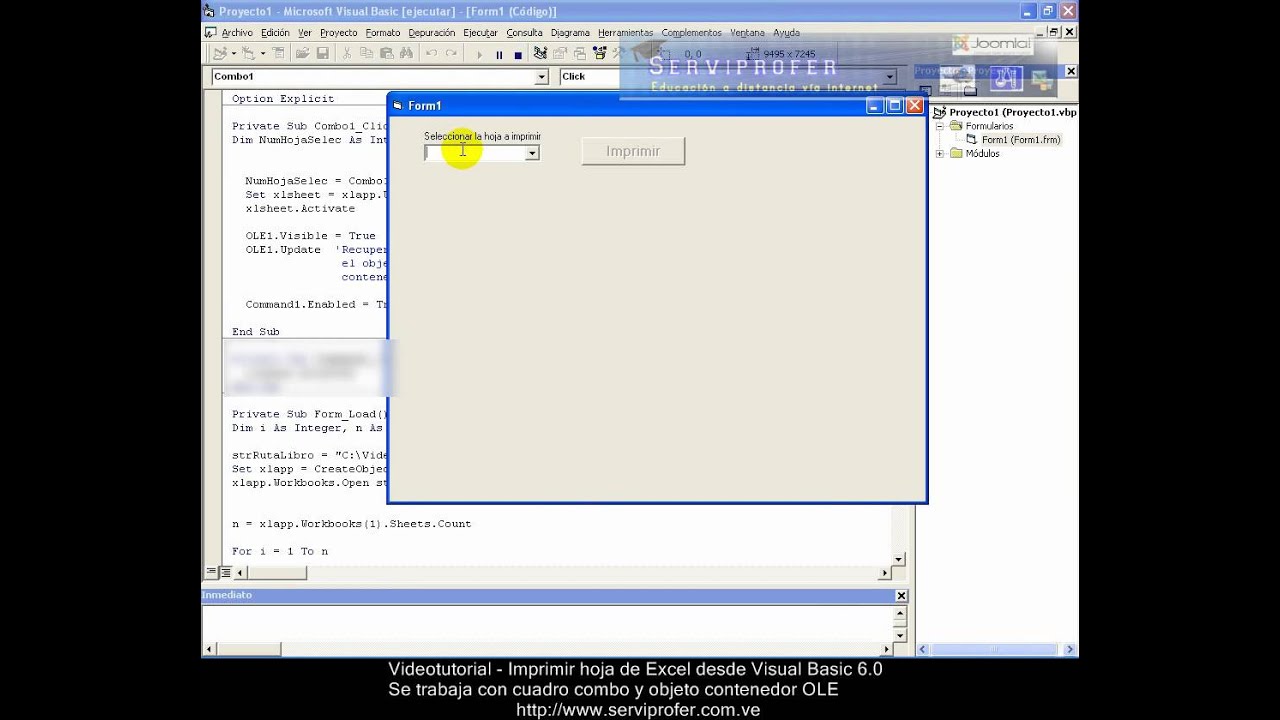Open the Form Layout Window toolbar icon
The width and height of the screenshot is (1280, 720).
pyautogui.click(x=580, y=54)
